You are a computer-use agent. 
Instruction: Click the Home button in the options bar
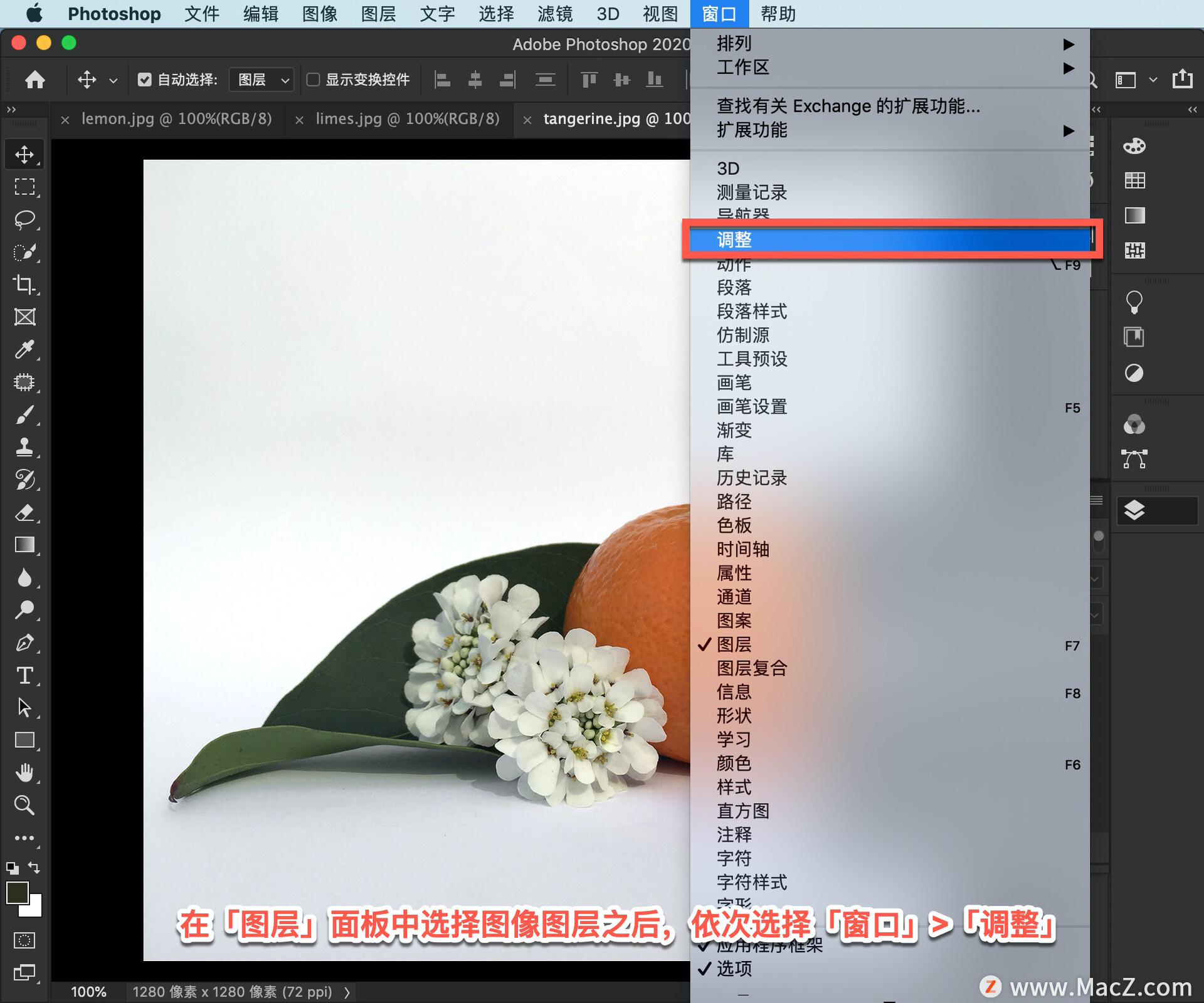[35, 80]
